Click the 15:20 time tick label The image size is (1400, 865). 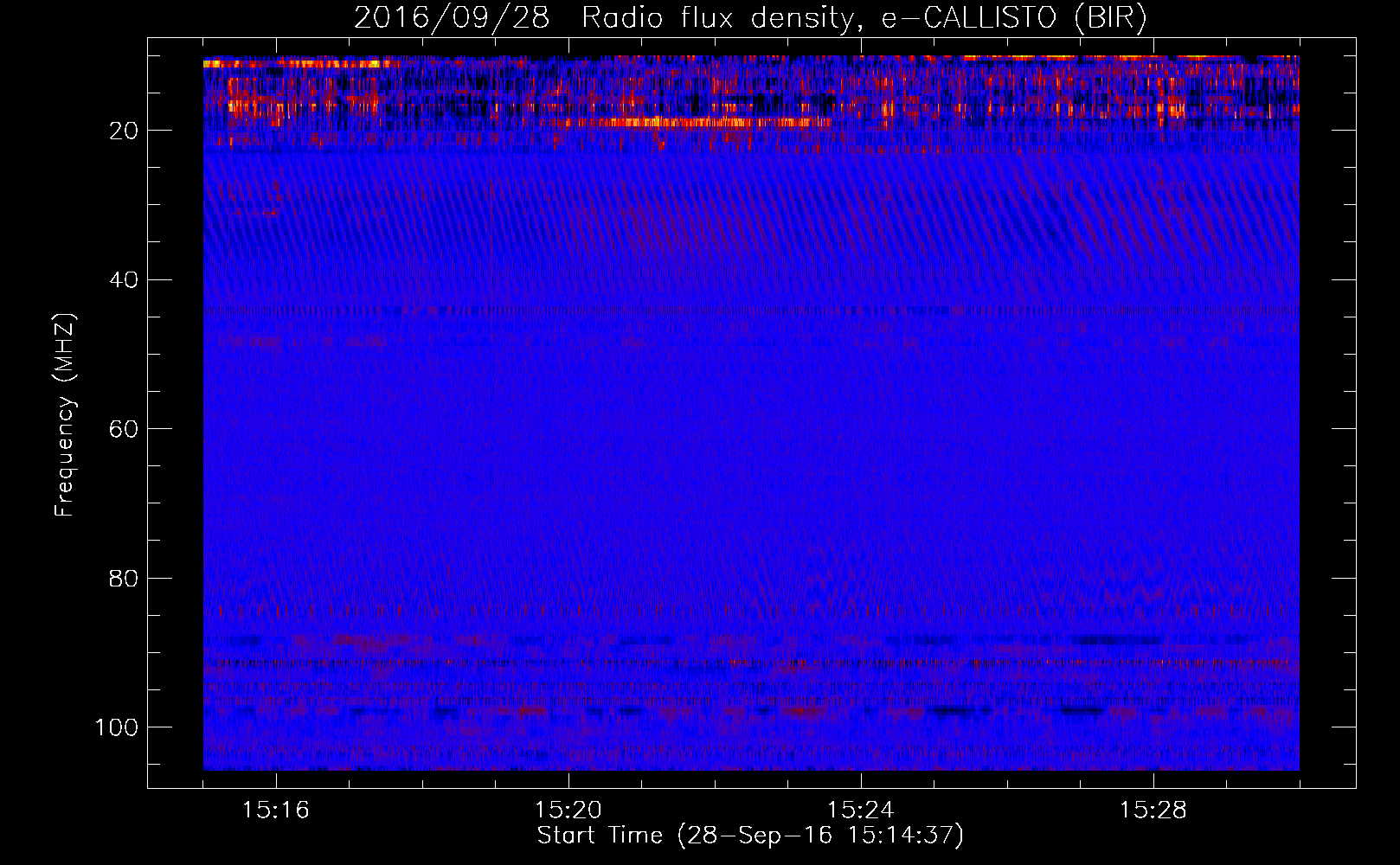tap(568, 811)
